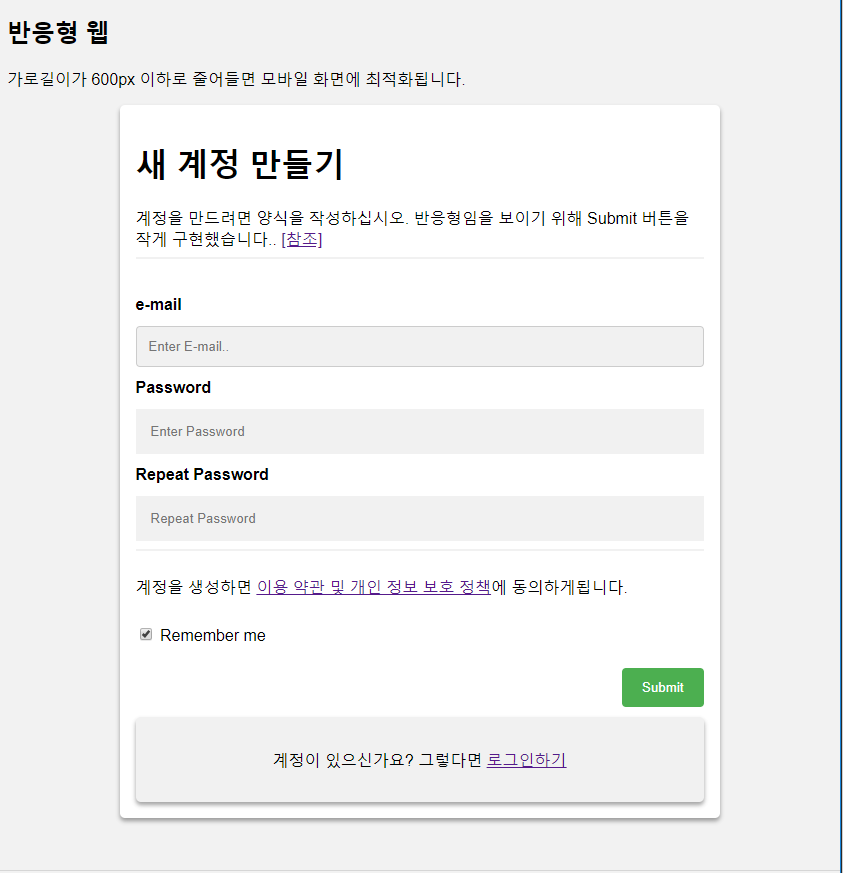843x873 pixels.
Task: Click the Enter E-mail input field
Action: click(419, 346)
